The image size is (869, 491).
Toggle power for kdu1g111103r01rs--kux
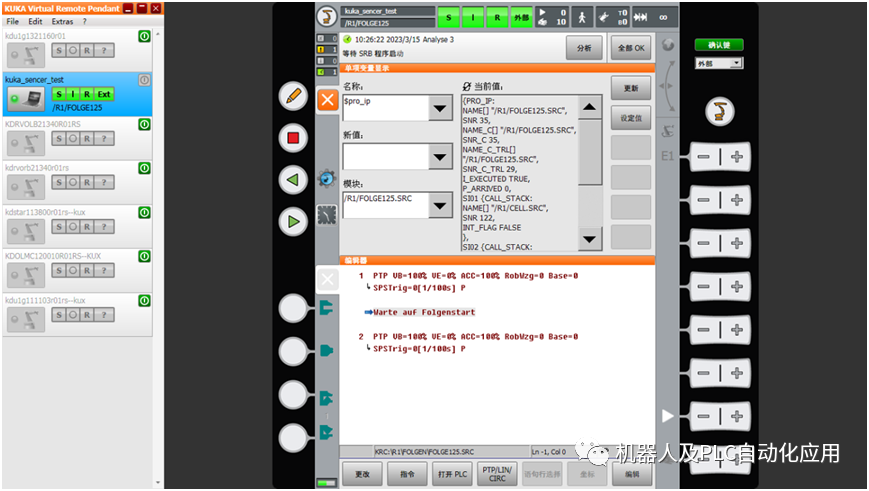click(x=144, y=300)
